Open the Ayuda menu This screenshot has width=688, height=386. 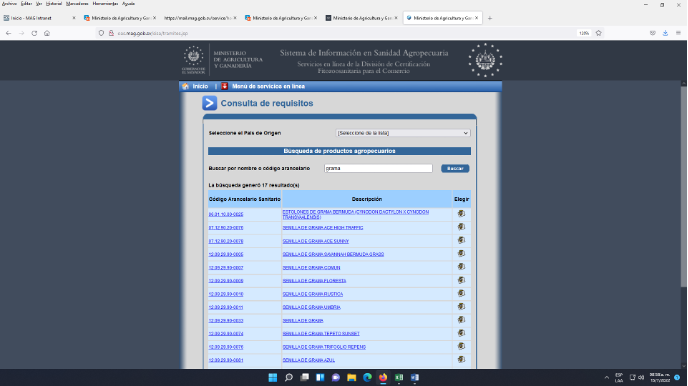point(129,4)
